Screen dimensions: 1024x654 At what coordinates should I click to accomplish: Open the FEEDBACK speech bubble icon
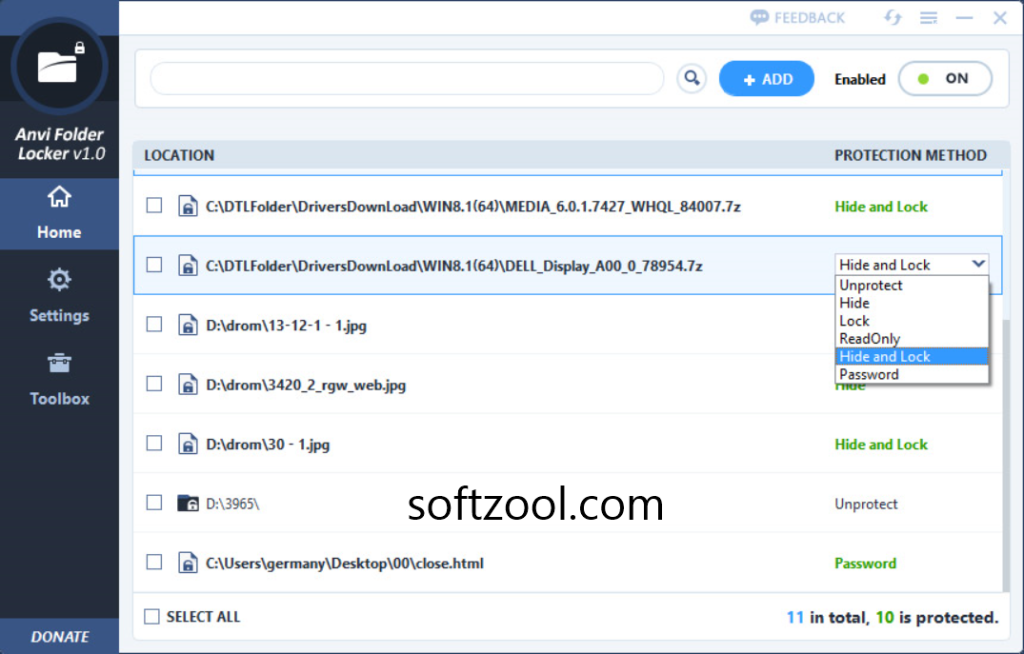762,17
